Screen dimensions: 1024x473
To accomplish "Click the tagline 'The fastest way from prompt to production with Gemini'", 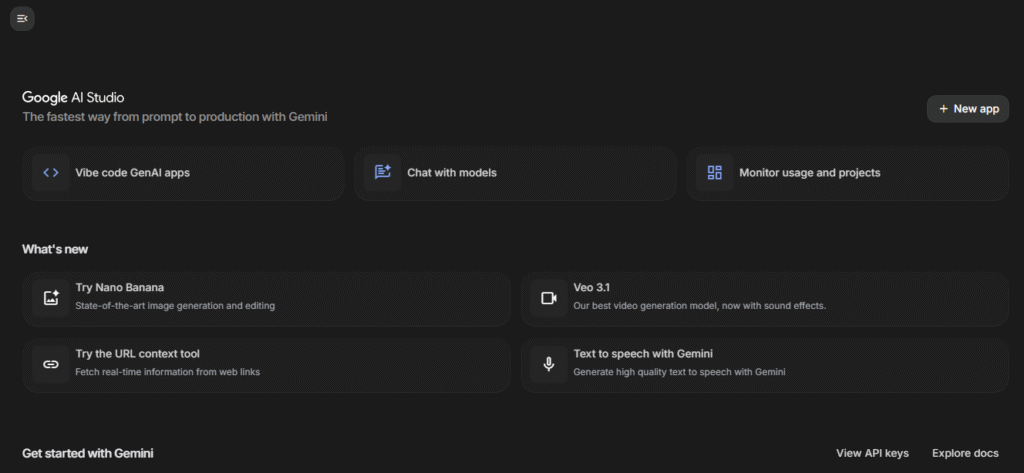I will [x=175, y=117].
